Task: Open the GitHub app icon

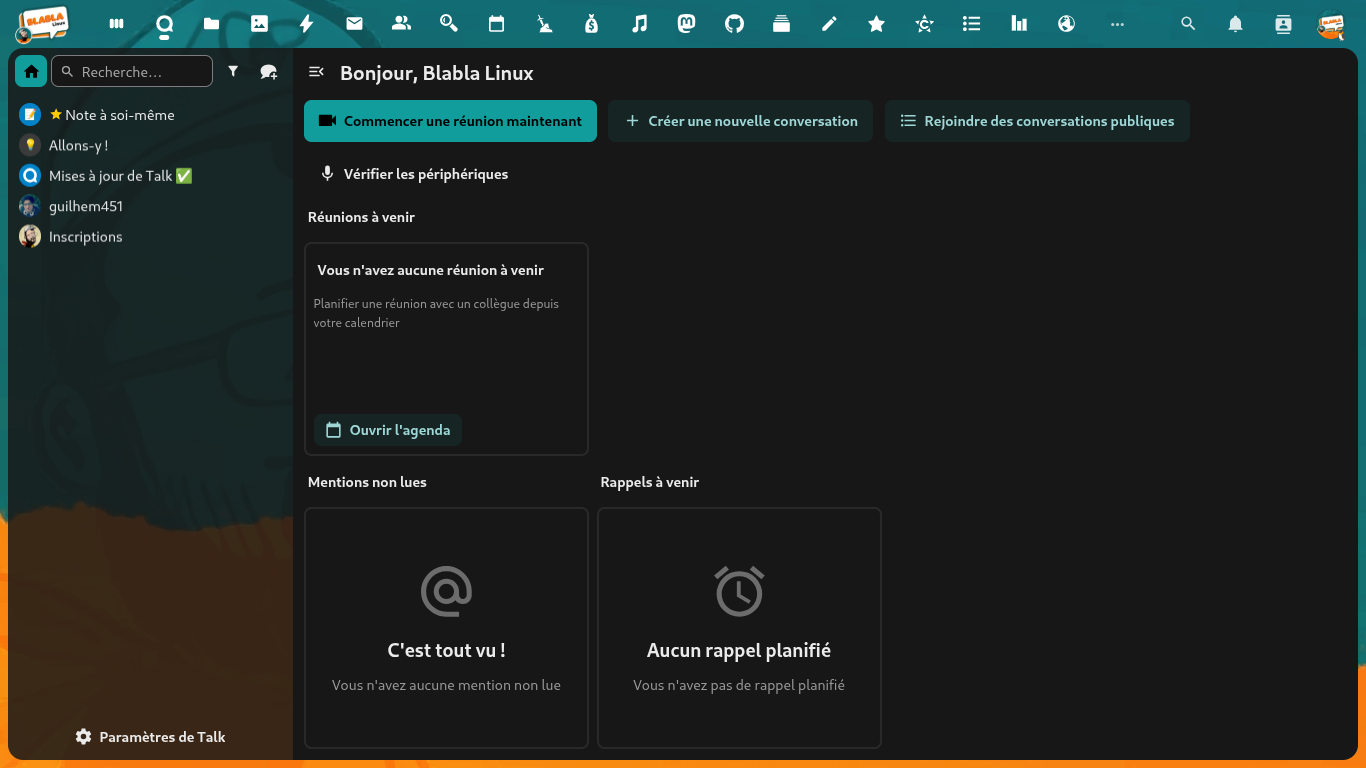Action: tap(734, 24)
